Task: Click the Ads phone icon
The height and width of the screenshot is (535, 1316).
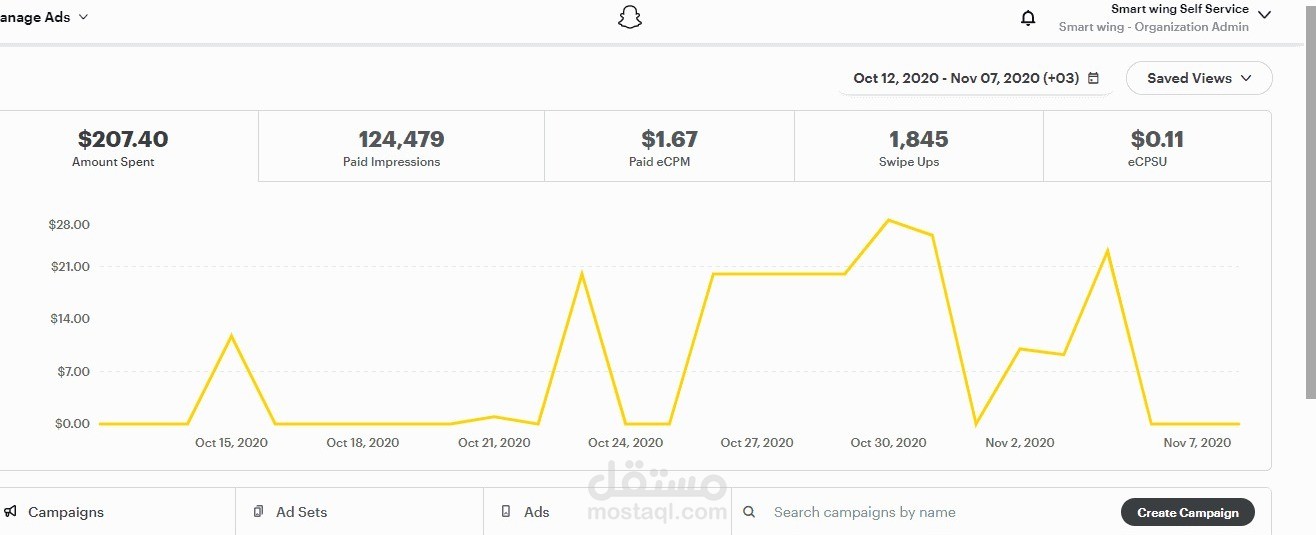Action: (506, 512)
